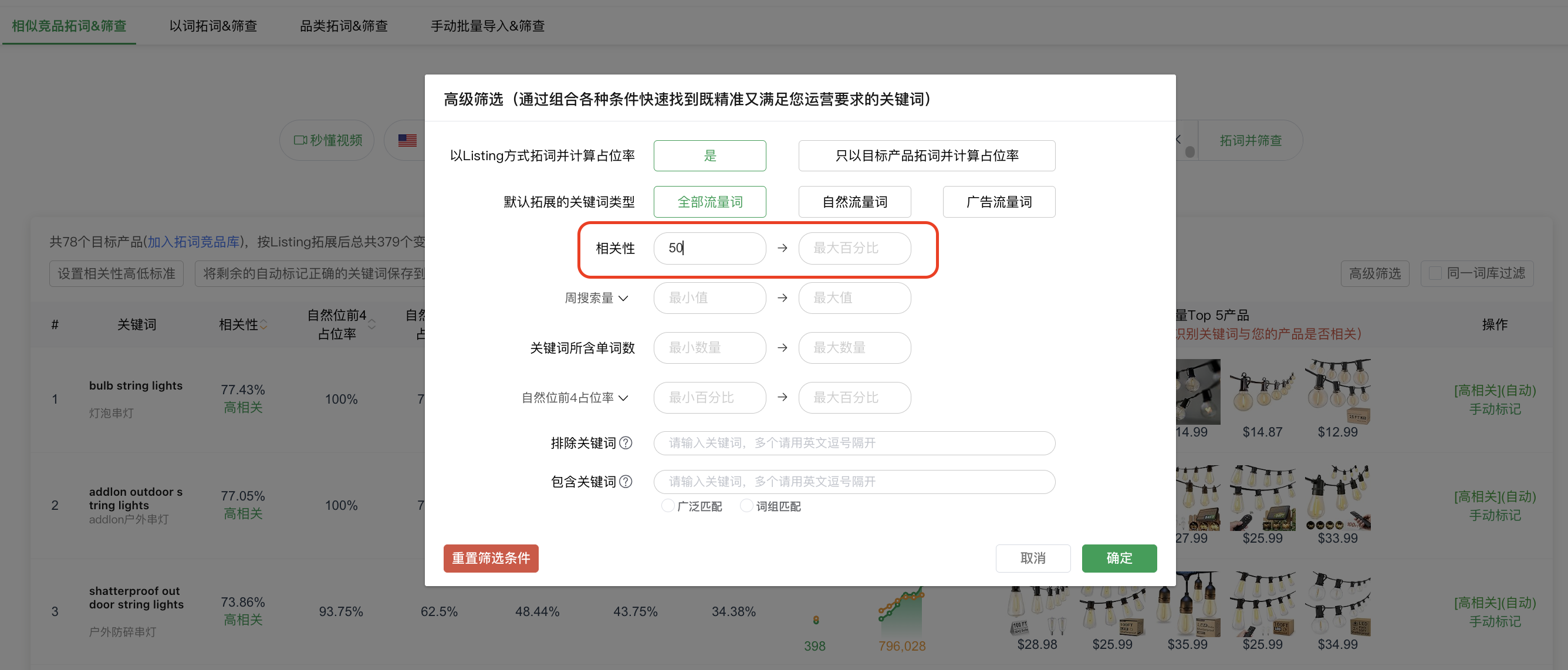Click the US flag country icon
The width and height of the screenshot is (1568, 670).
pos(407,140)
